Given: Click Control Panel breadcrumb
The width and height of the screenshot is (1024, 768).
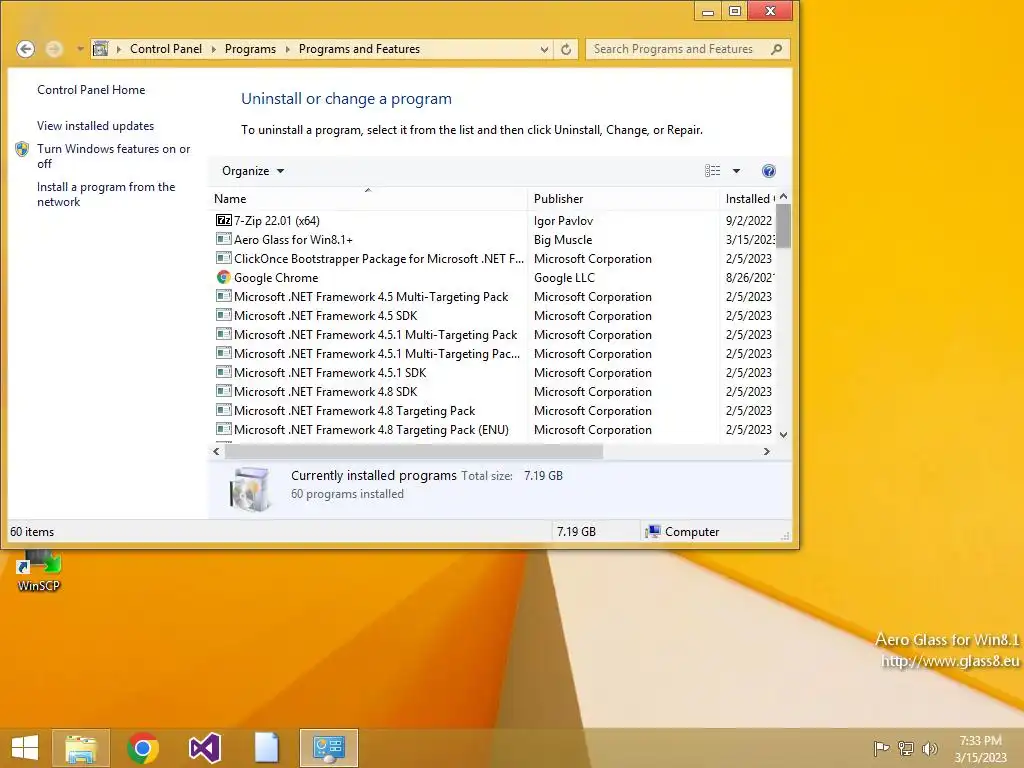Looking at the screenshot, I should click(165, 49).
